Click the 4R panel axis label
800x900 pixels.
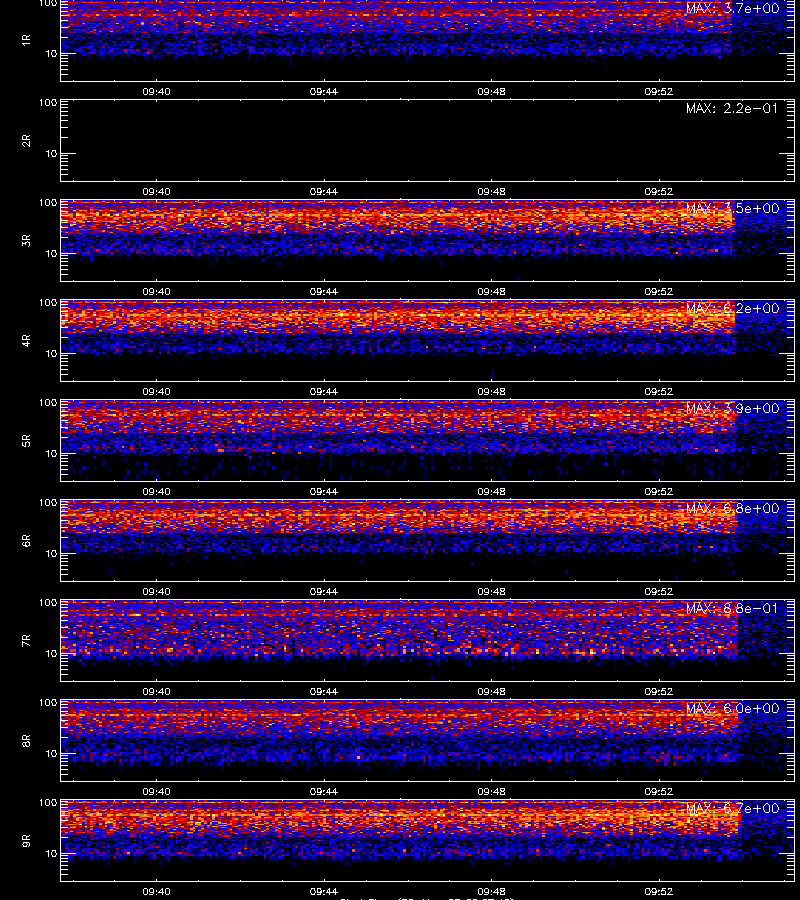point(26,340)
